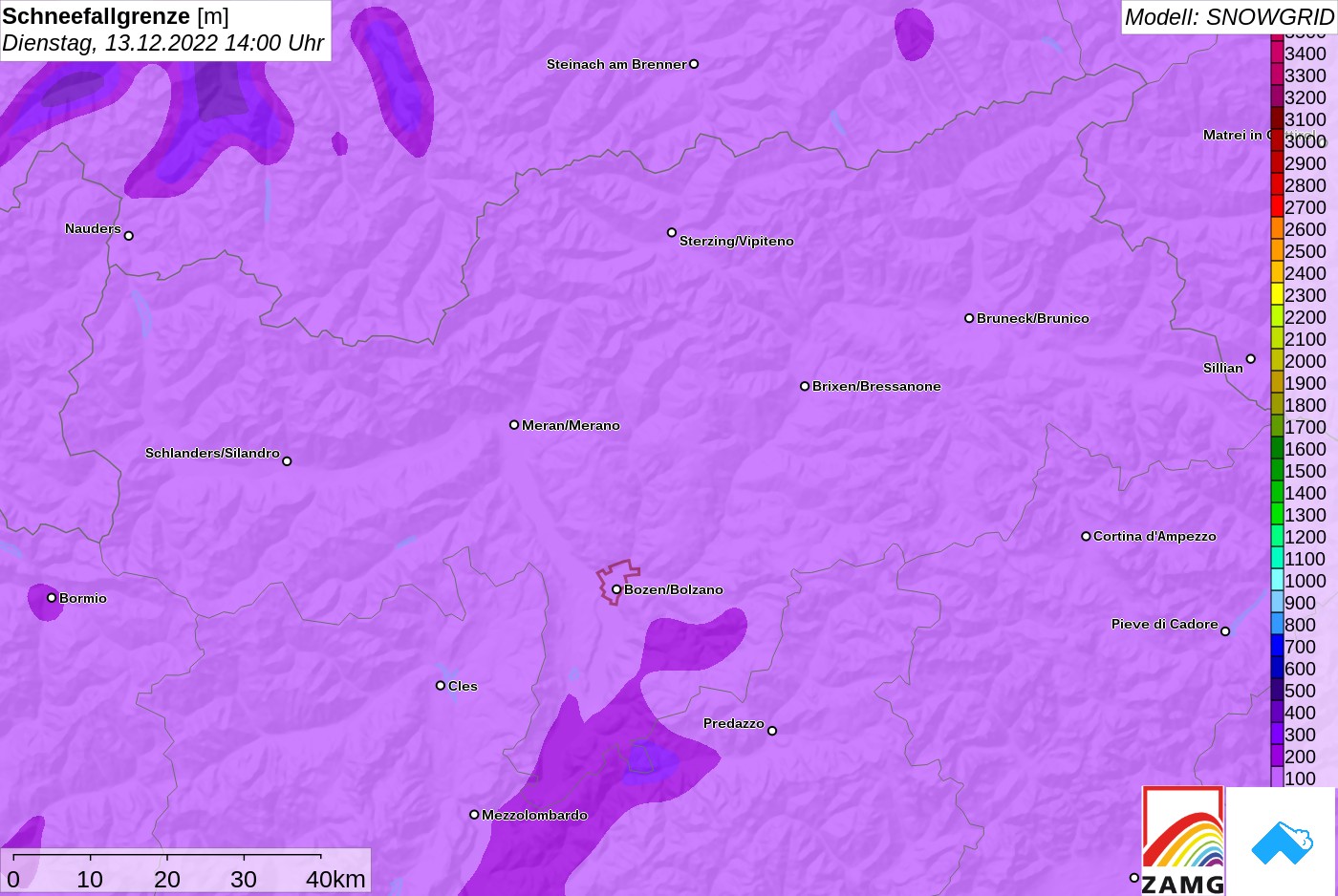Click the 1500 legend value
The width and height of the screenshot is (1338, 896).
[x=1306, y=471]
